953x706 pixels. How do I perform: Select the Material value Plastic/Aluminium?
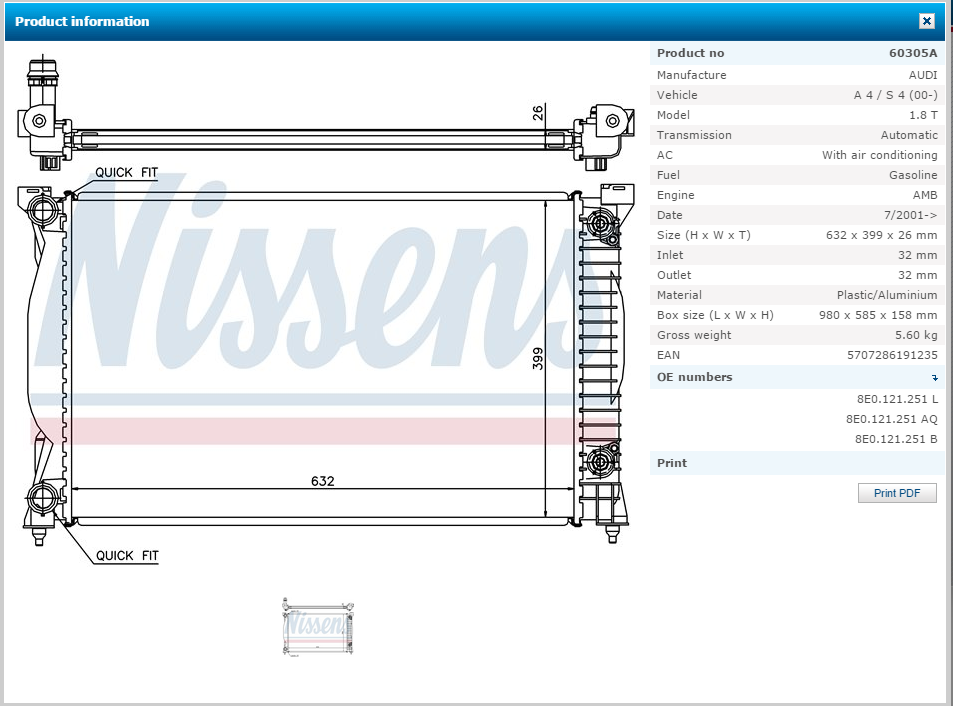pos(887,295)
